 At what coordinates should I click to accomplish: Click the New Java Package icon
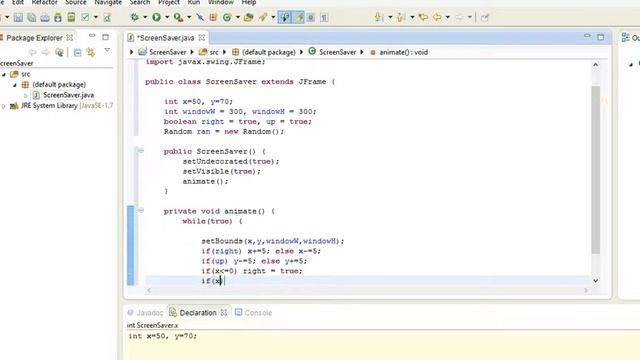pyautogui.click(x=213, y=17)
